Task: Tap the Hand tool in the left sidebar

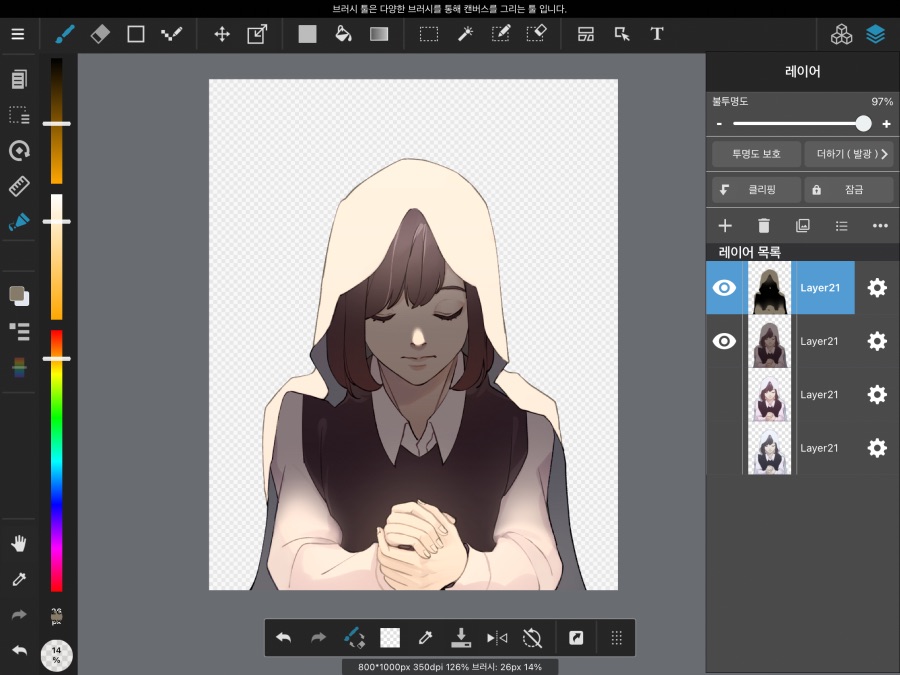Action: tap(18, 543)
